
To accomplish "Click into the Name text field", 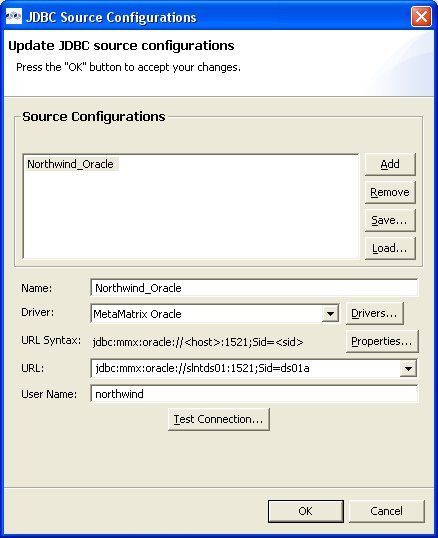I will 254,288.
